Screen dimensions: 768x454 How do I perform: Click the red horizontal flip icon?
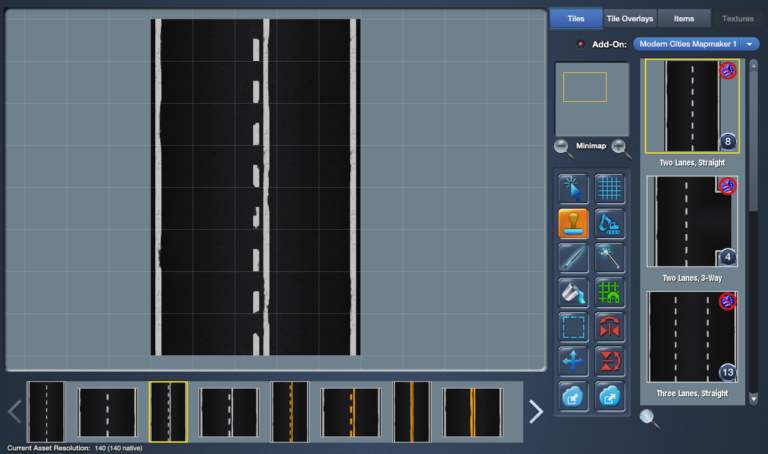pos(609,327)
